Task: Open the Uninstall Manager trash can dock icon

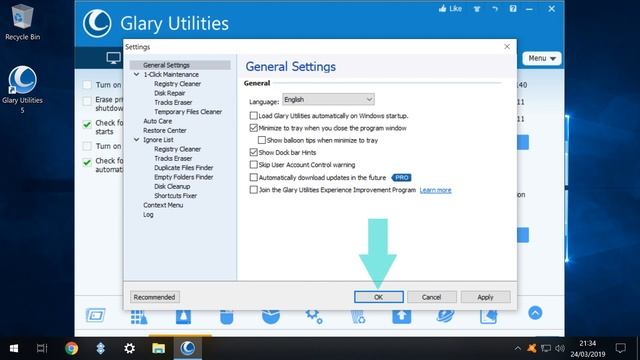Action: point(227,317)
